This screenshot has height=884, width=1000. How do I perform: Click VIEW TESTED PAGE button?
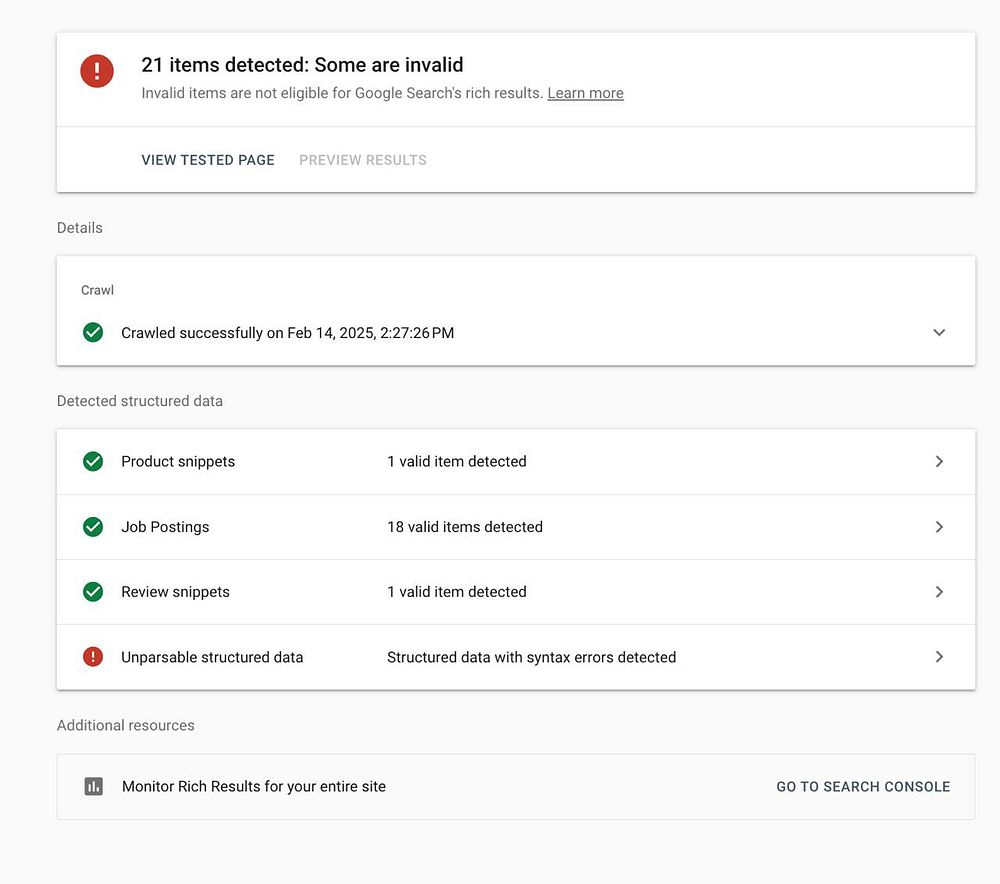click(x=208, y=160)
